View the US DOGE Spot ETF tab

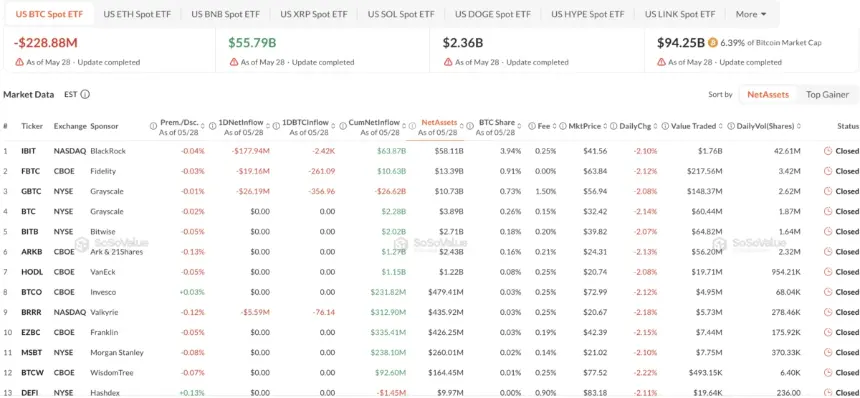493,14
